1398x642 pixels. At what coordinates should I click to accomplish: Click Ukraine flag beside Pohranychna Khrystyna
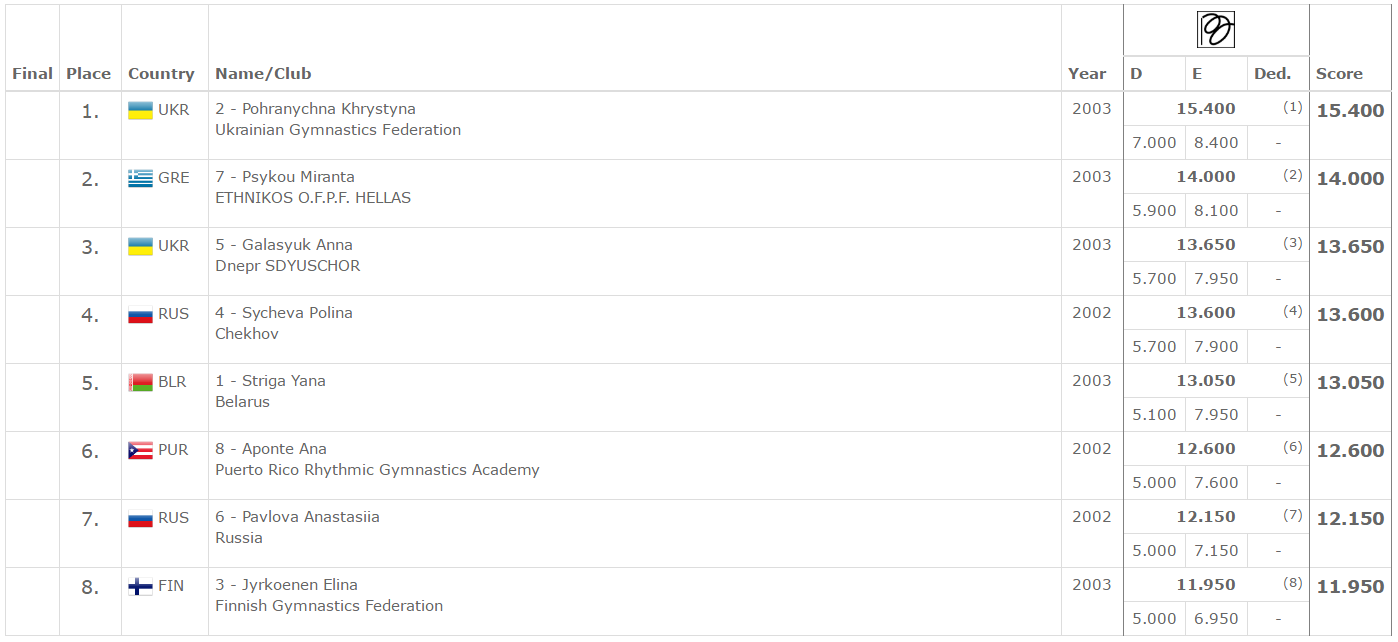(x=140, y=110)
